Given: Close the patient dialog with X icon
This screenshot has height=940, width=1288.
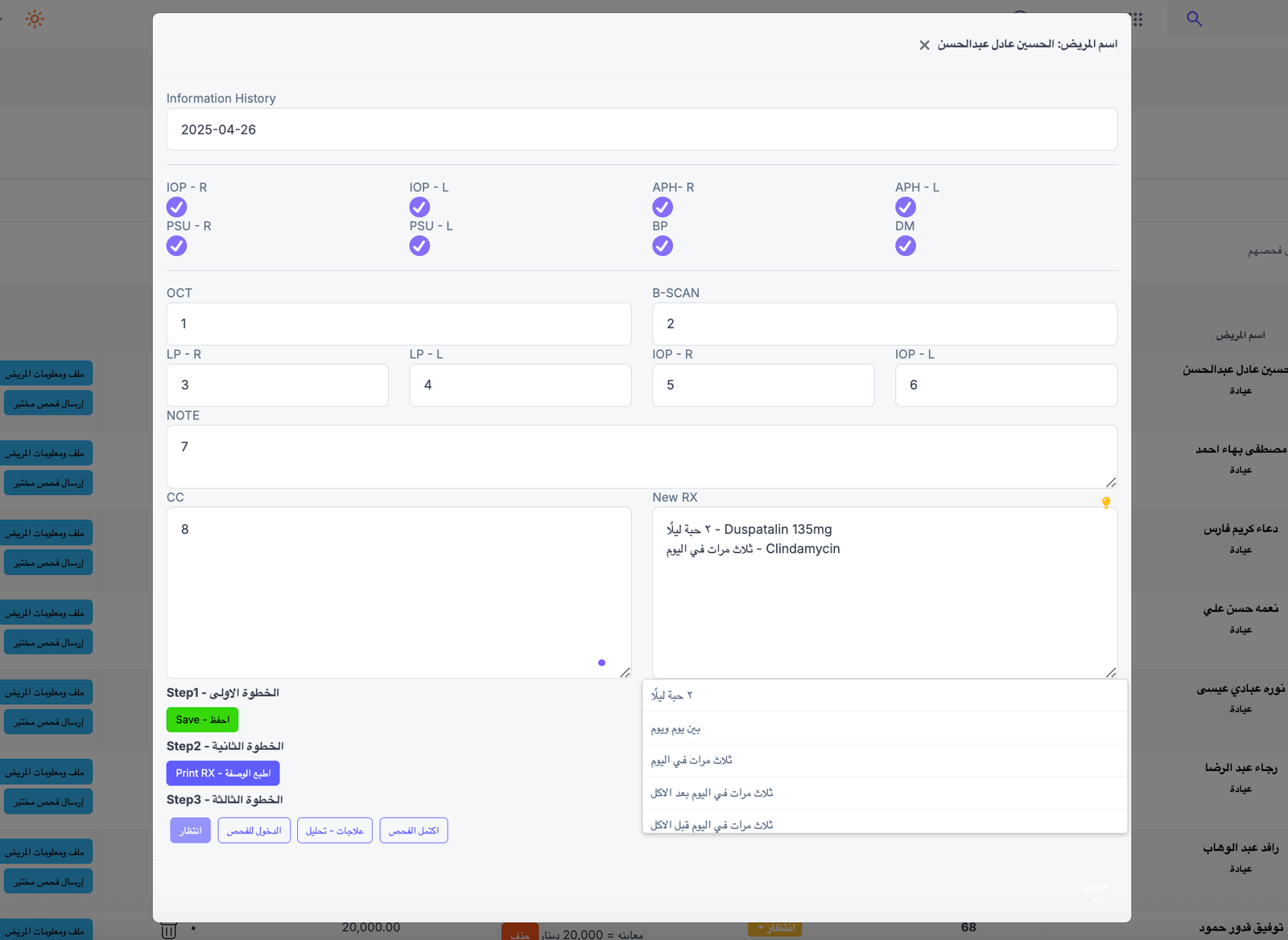Looking at the screenshot, I should click(x=924, y=45).
